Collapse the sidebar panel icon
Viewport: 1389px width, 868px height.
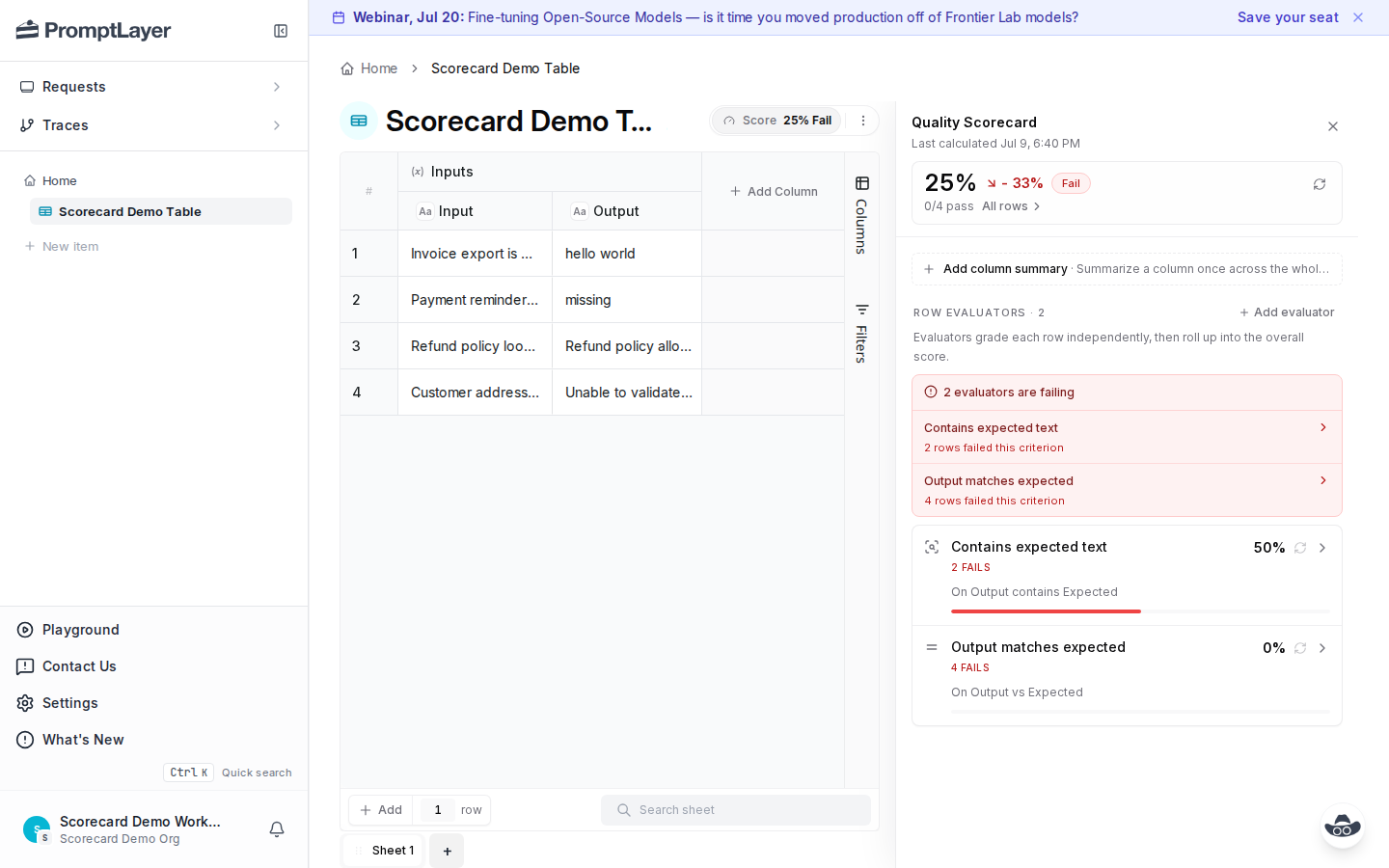(281, 31)
